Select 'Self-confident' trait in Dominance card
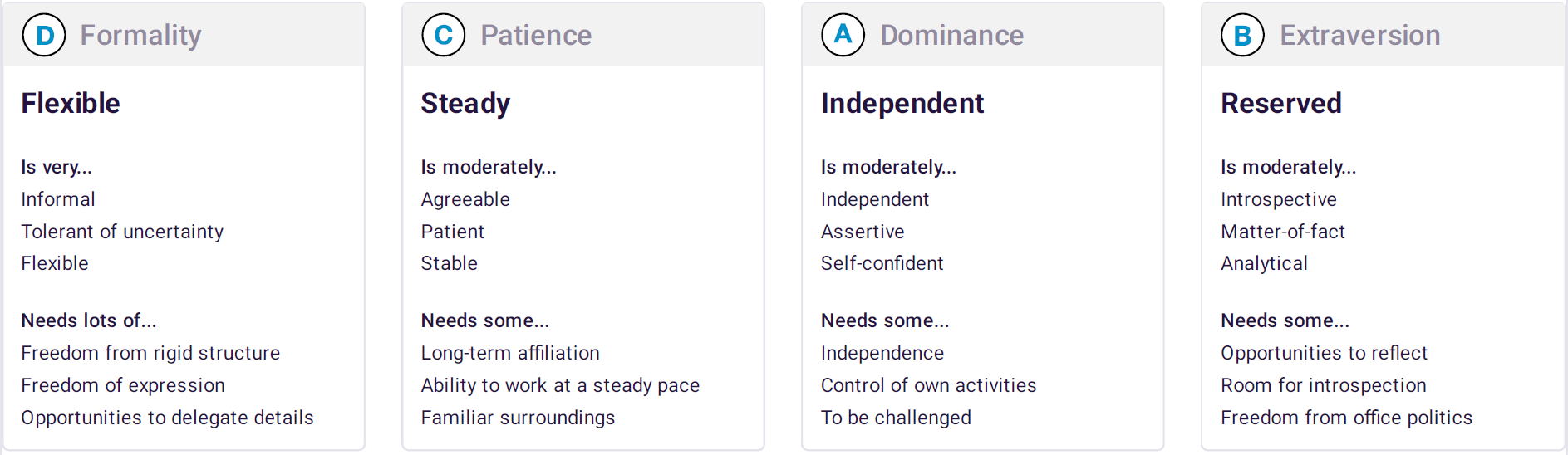 tap(882, 263)
